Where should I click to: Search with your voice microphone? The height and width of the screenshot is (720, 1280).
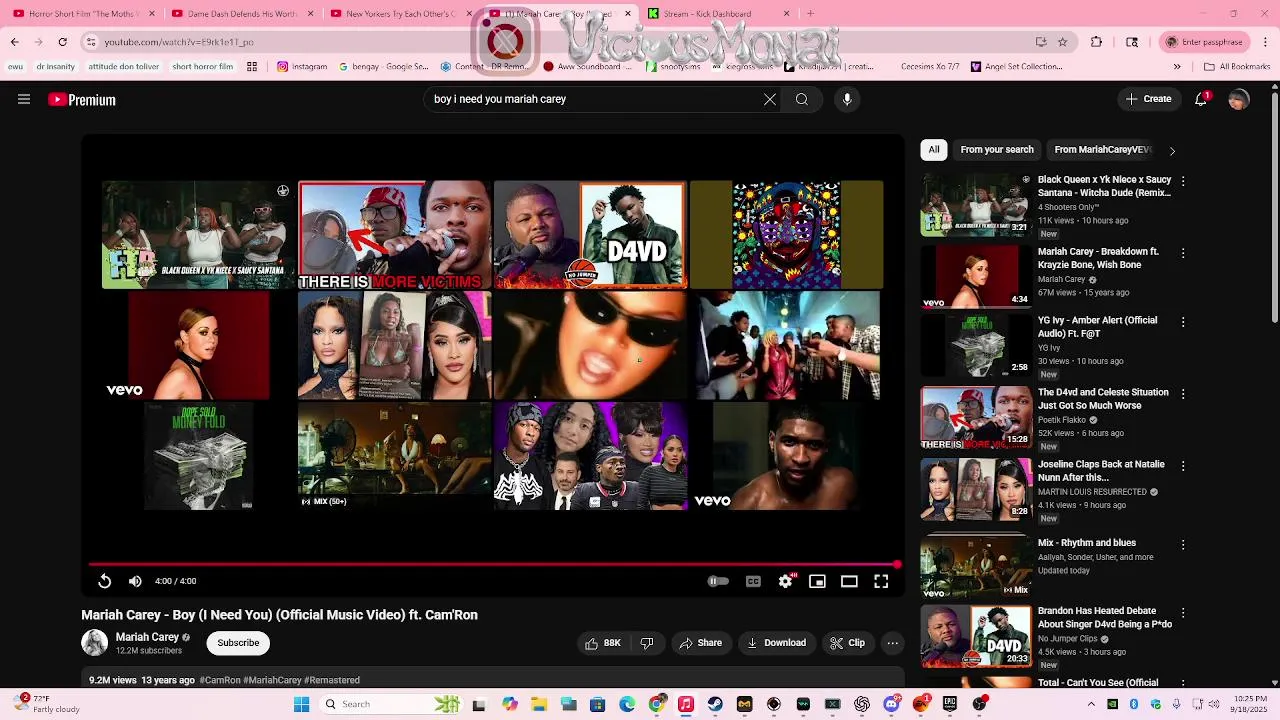click(x=847, y=99)
